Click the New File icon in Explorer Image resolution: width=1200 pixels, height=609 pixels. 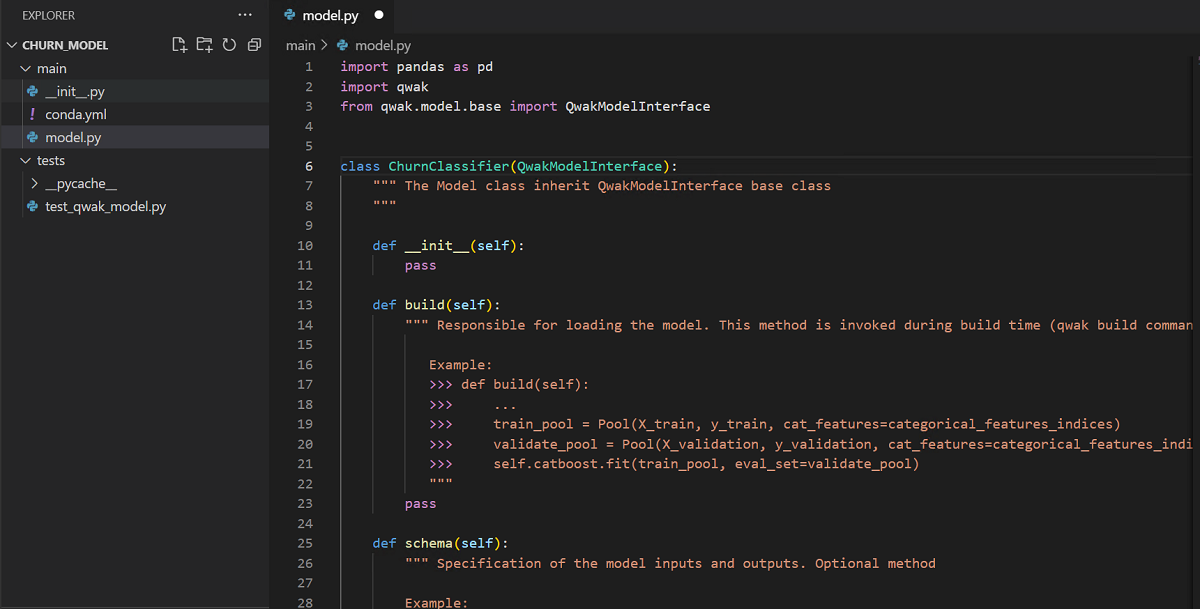[179, 45]
